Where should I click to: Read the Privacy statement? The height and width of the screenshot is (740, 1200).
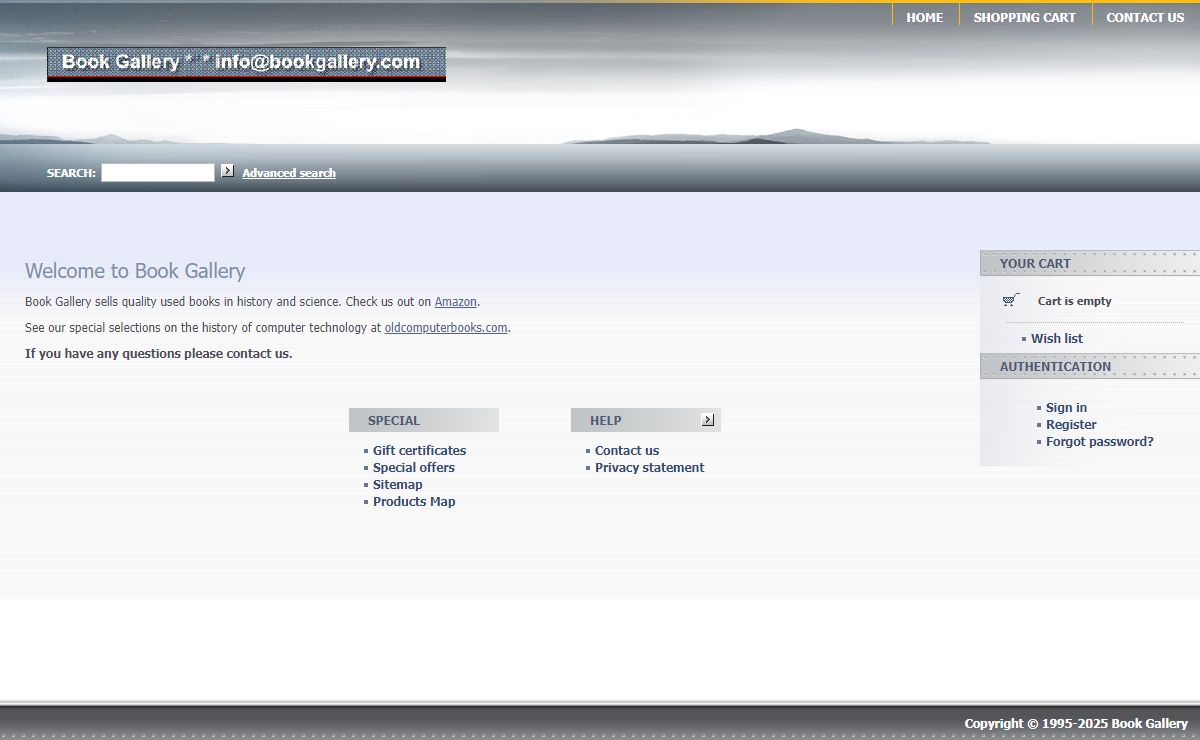click(649, 468)
